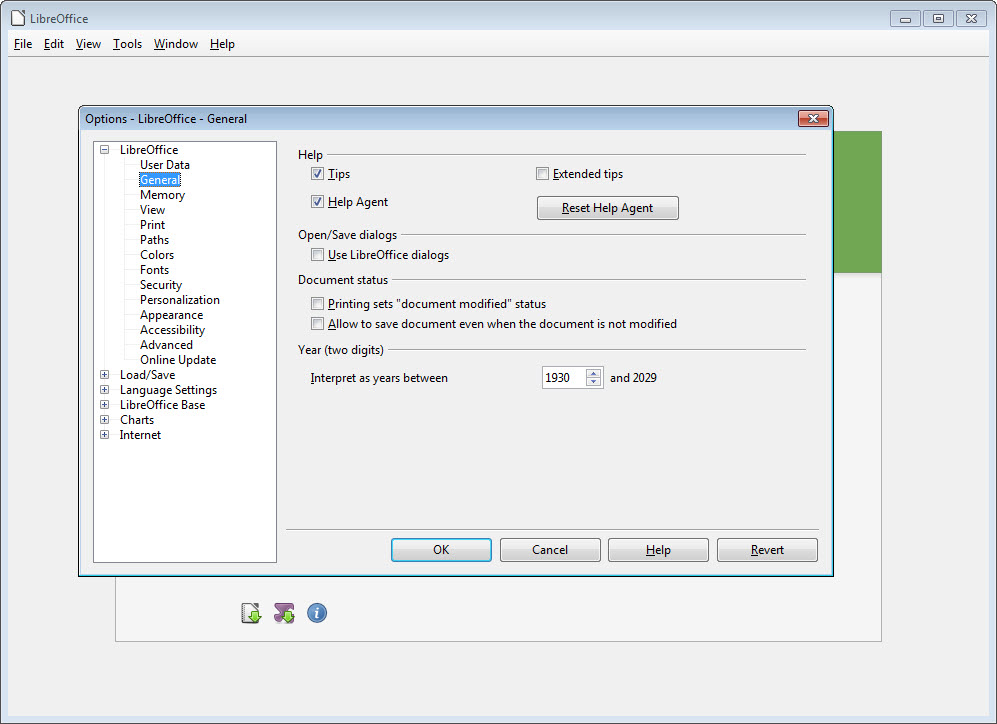This screenshot has height=724, width=997.
Task: Expand the LibreOffice Base tree node
Action: (104, 404)
